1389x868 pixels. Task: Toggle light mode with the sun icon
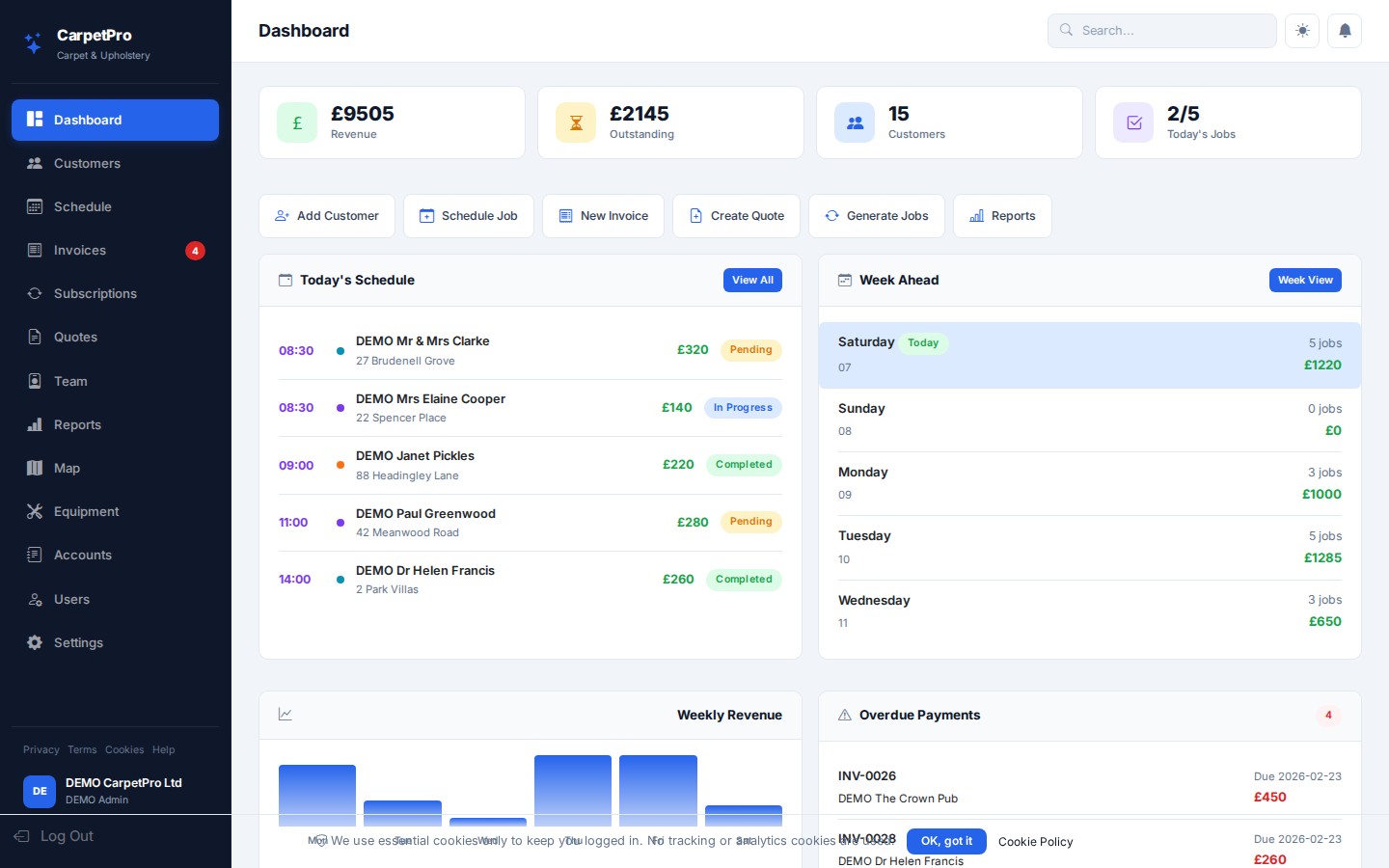coord(1302,31)
